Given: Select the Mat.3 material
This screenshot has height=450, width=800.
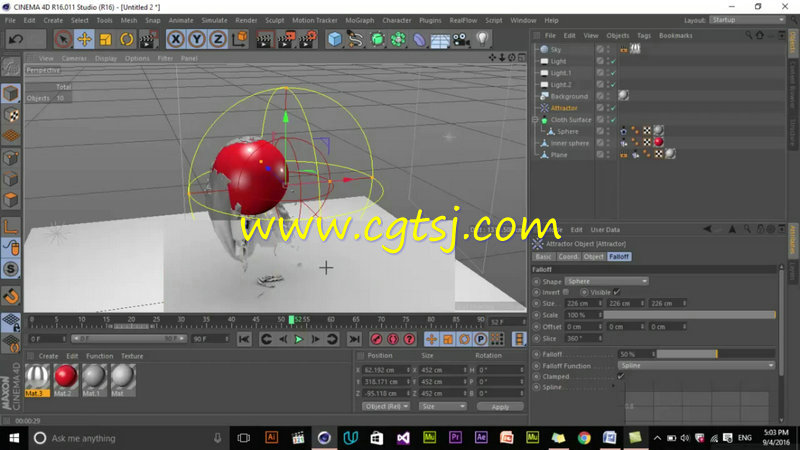Looking at the screenshot, I should pos(37,380).
